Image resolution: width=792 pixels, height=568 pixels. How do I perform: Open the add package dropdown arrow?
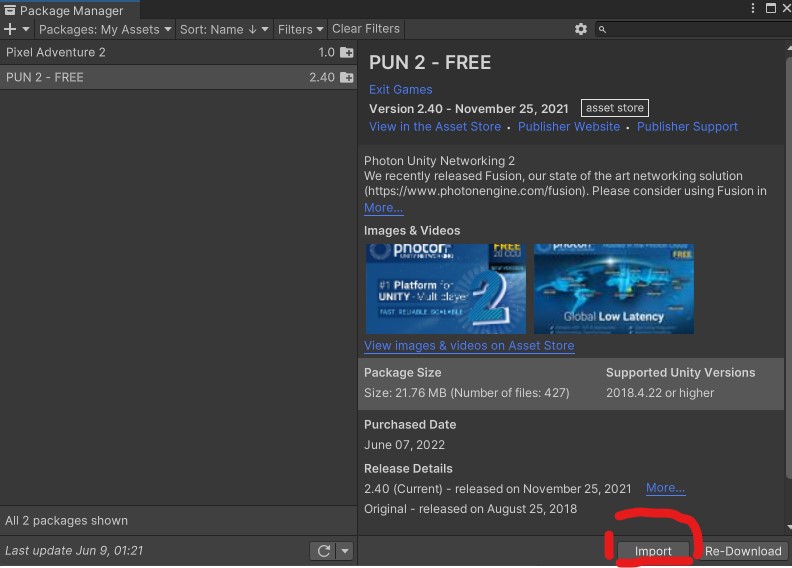[26, 29]
